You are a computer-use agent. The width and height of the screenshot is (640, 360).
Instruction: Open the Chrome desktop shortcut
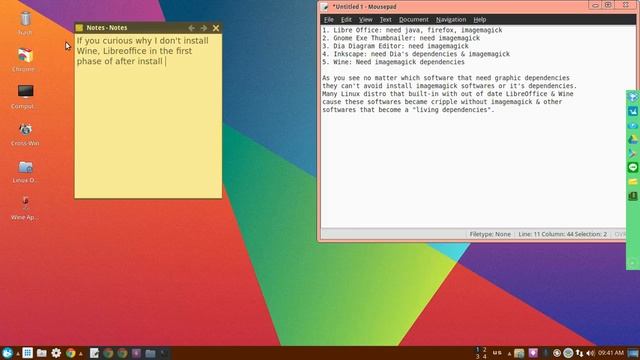tap(25, 60)
